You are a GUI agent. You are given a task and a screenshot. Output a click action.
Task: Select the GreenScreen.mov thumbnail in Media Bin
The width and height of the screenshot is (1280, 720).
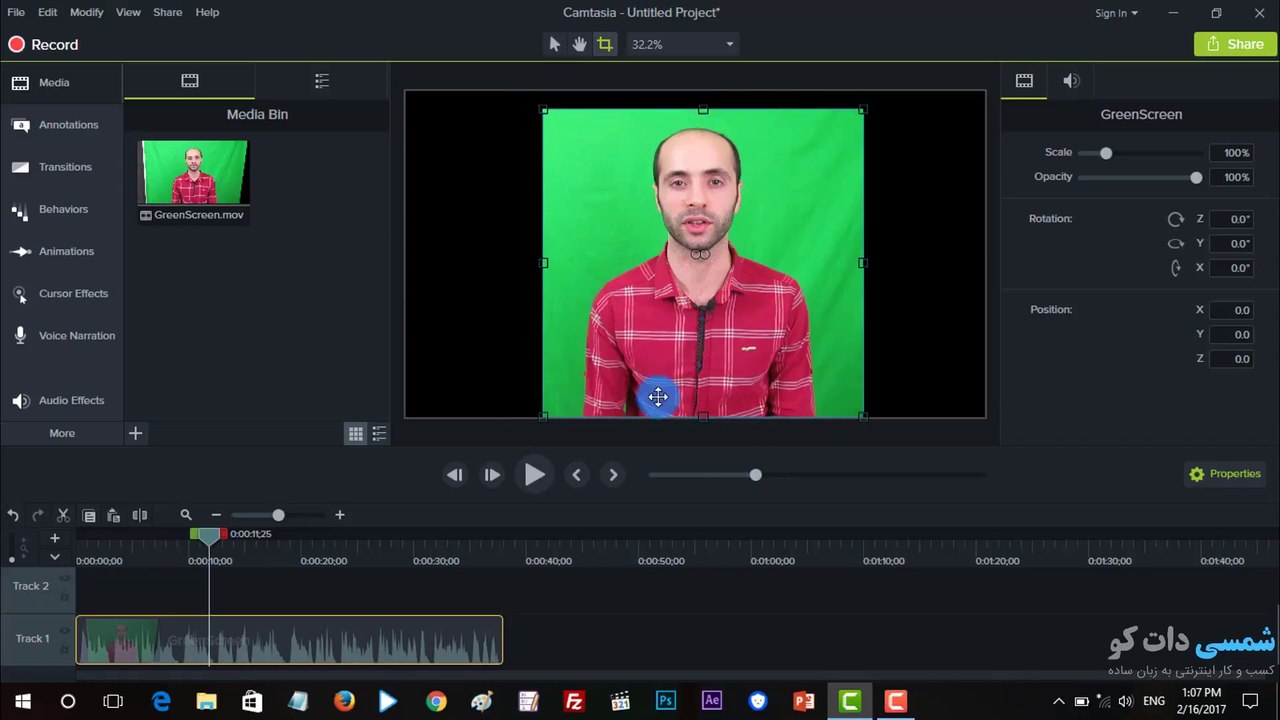194,172
